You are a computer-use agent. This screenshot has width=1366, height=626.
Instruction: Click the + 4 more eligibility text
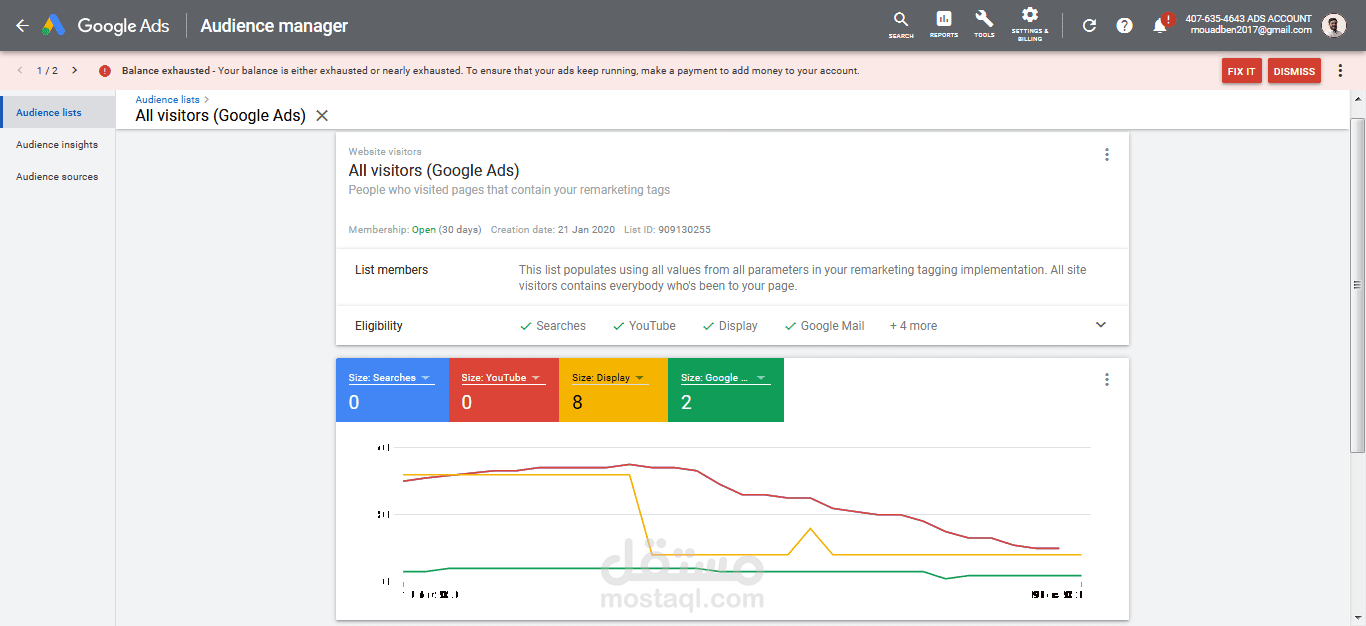[913, 326]
